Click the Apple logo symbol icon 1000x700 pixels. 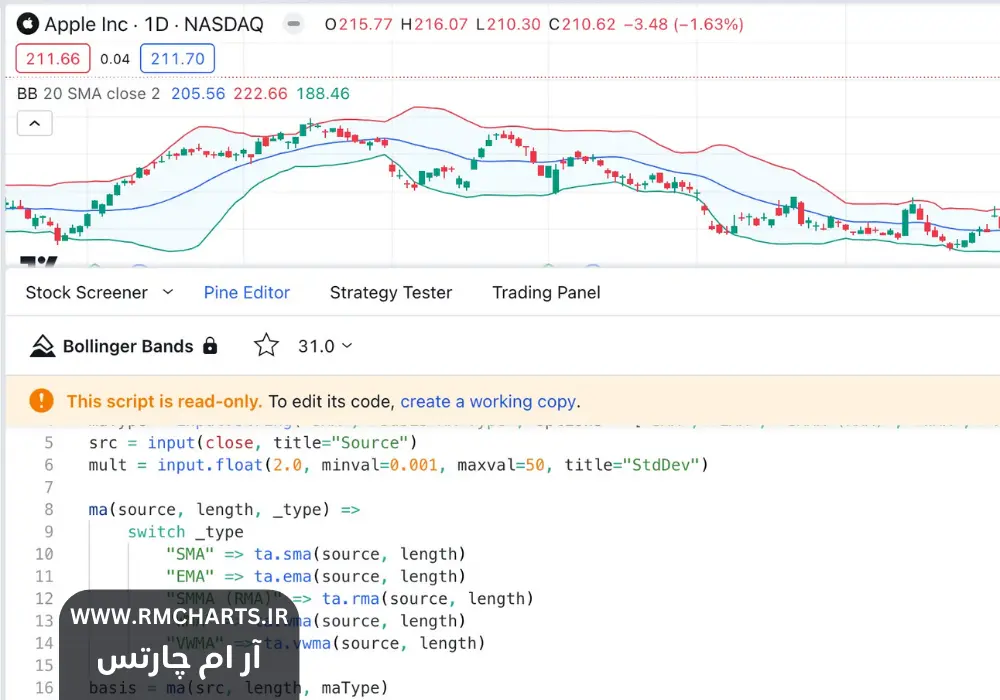28,24
